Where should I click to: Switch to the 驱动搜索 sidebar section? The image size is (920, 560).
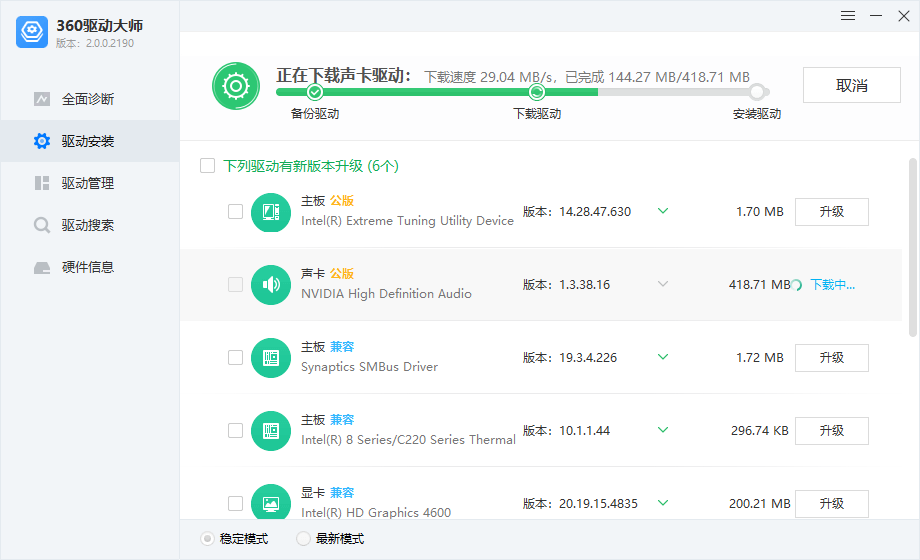(90, 225)
